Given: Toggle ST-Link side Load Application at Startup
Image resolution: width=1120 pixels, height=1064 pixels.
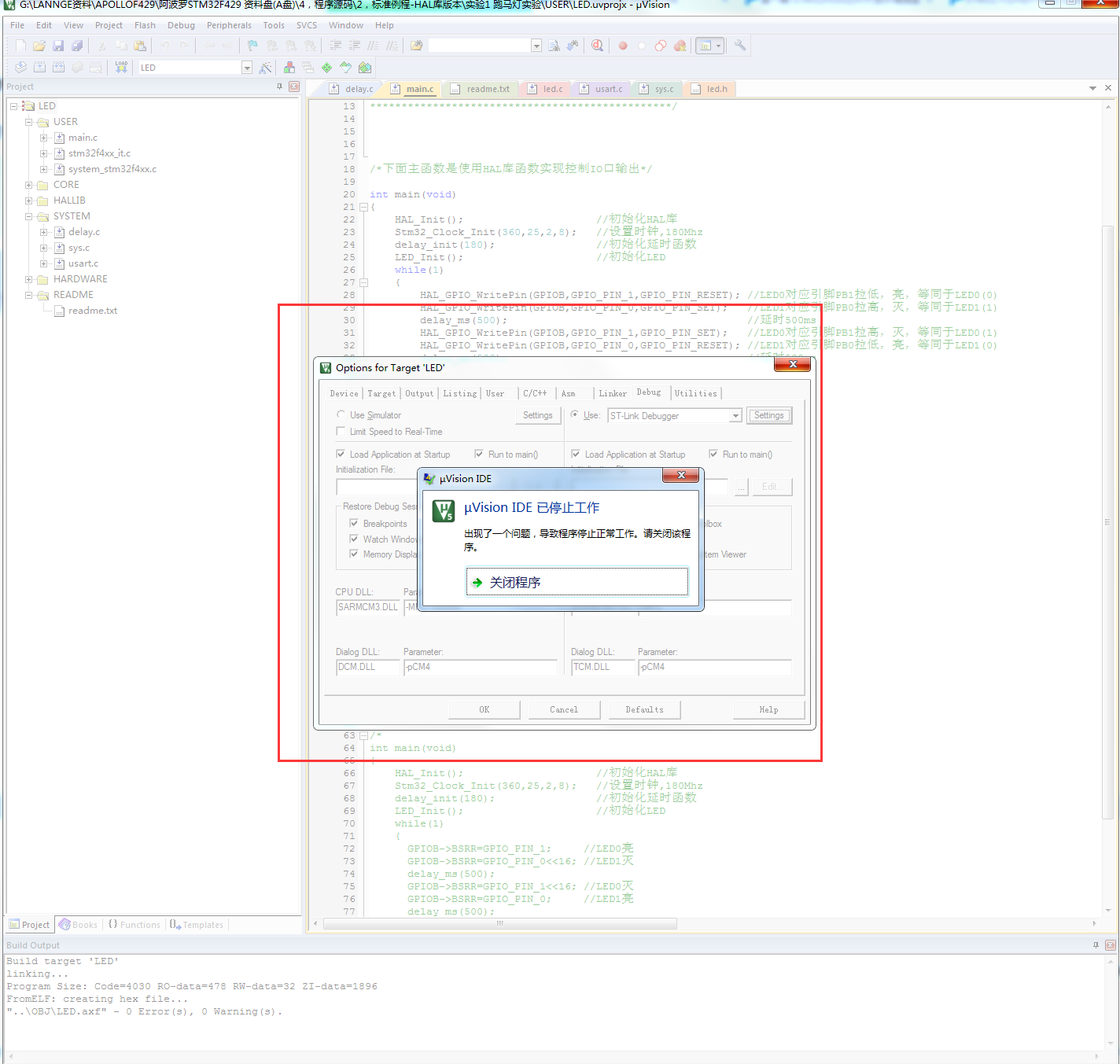Looking at the screenshot, I should pyautogui.click(x=576, y=454).
